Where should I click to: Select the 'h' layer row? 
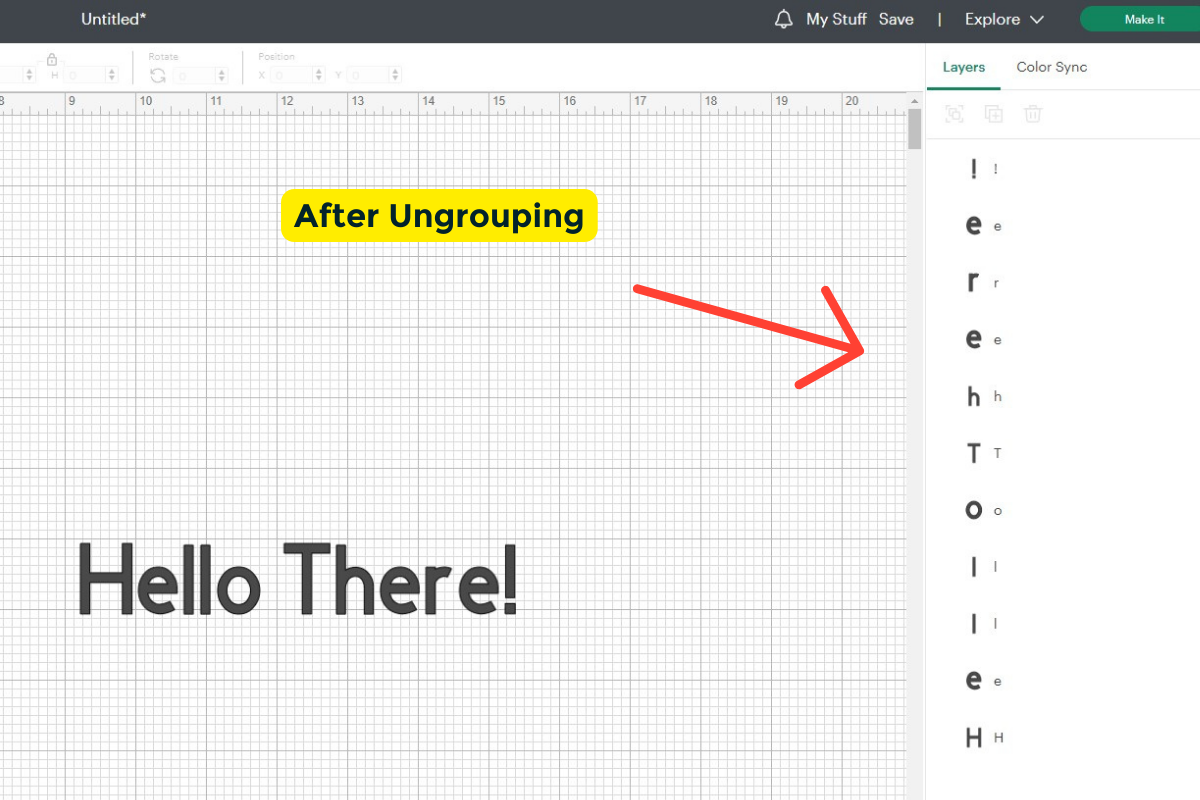coord(1063,397)
